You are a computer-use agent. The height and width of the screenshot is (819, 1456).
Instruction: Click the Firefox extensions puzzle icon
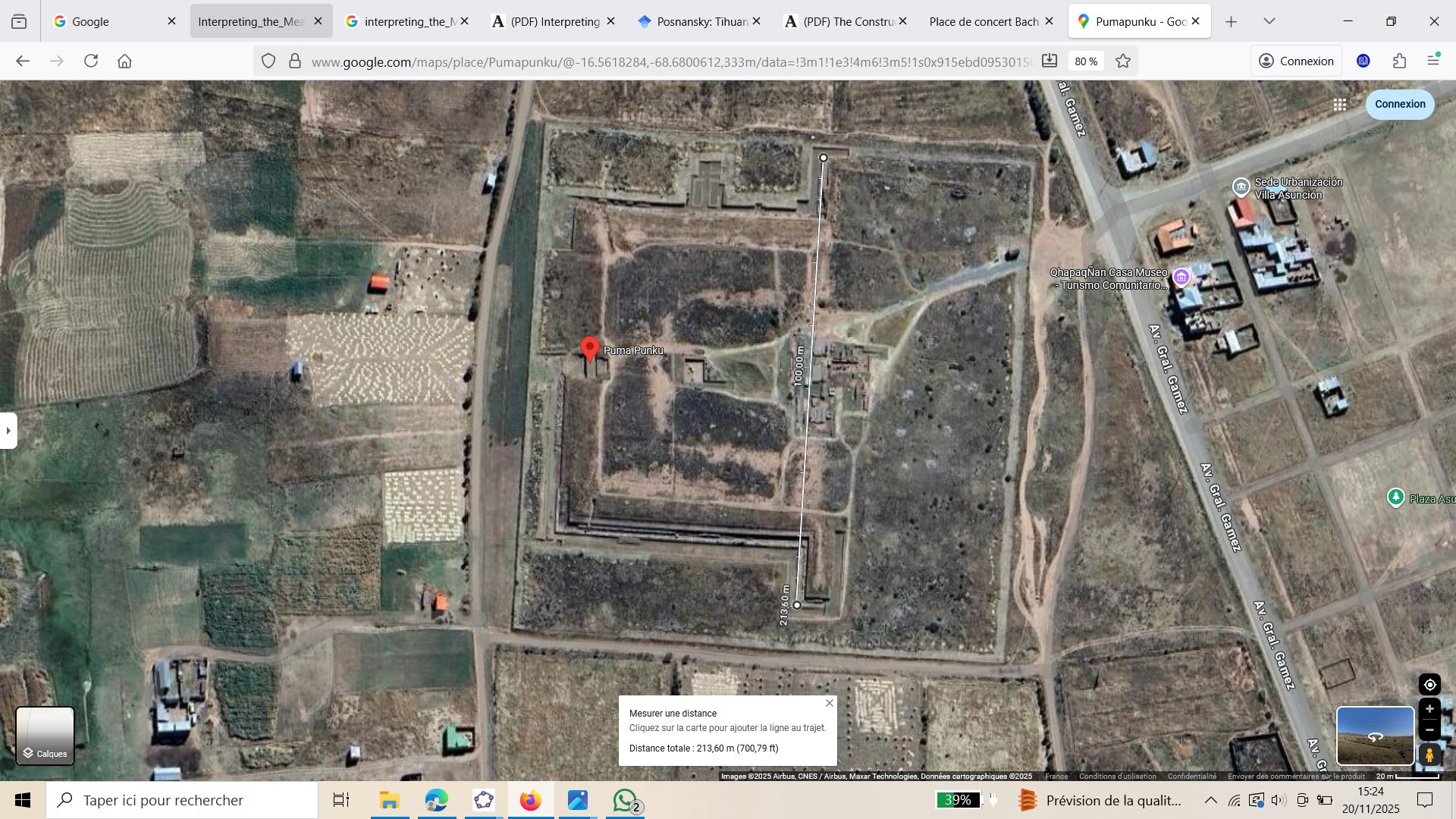click(x=1399, y=61)
